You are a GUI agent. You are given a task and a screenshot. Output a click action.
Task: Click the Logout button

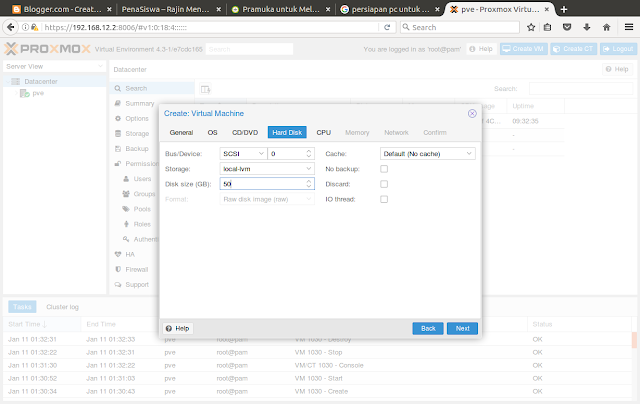click(618, 49)
